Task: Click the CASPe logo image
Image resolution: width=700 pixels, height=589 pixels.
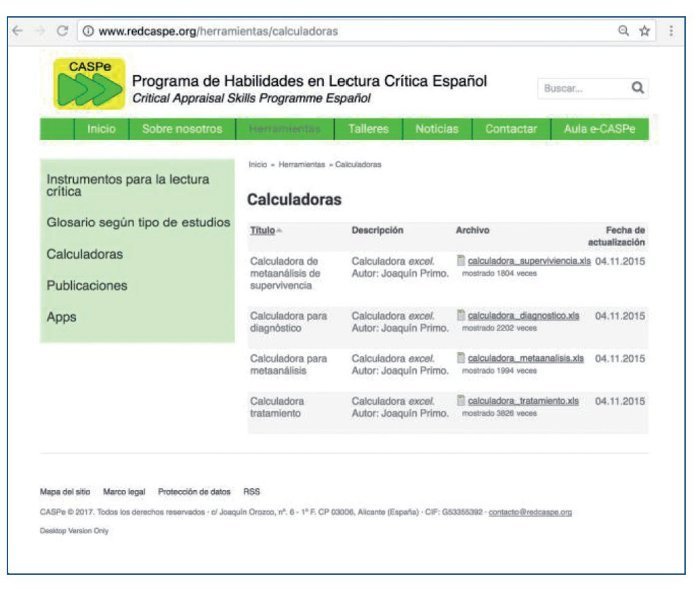Action: pos(87,84)
